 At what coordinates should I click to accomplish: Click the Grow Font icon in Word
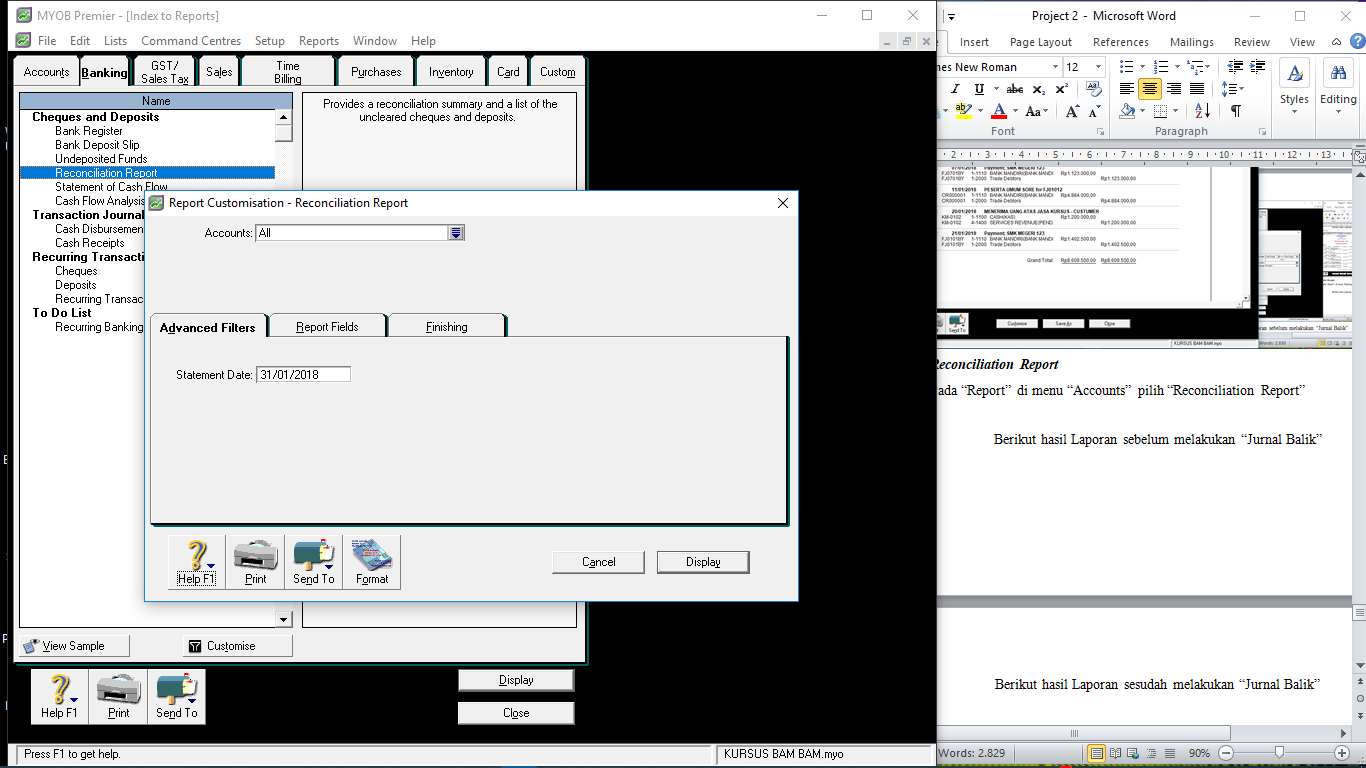click(1072, 111)
